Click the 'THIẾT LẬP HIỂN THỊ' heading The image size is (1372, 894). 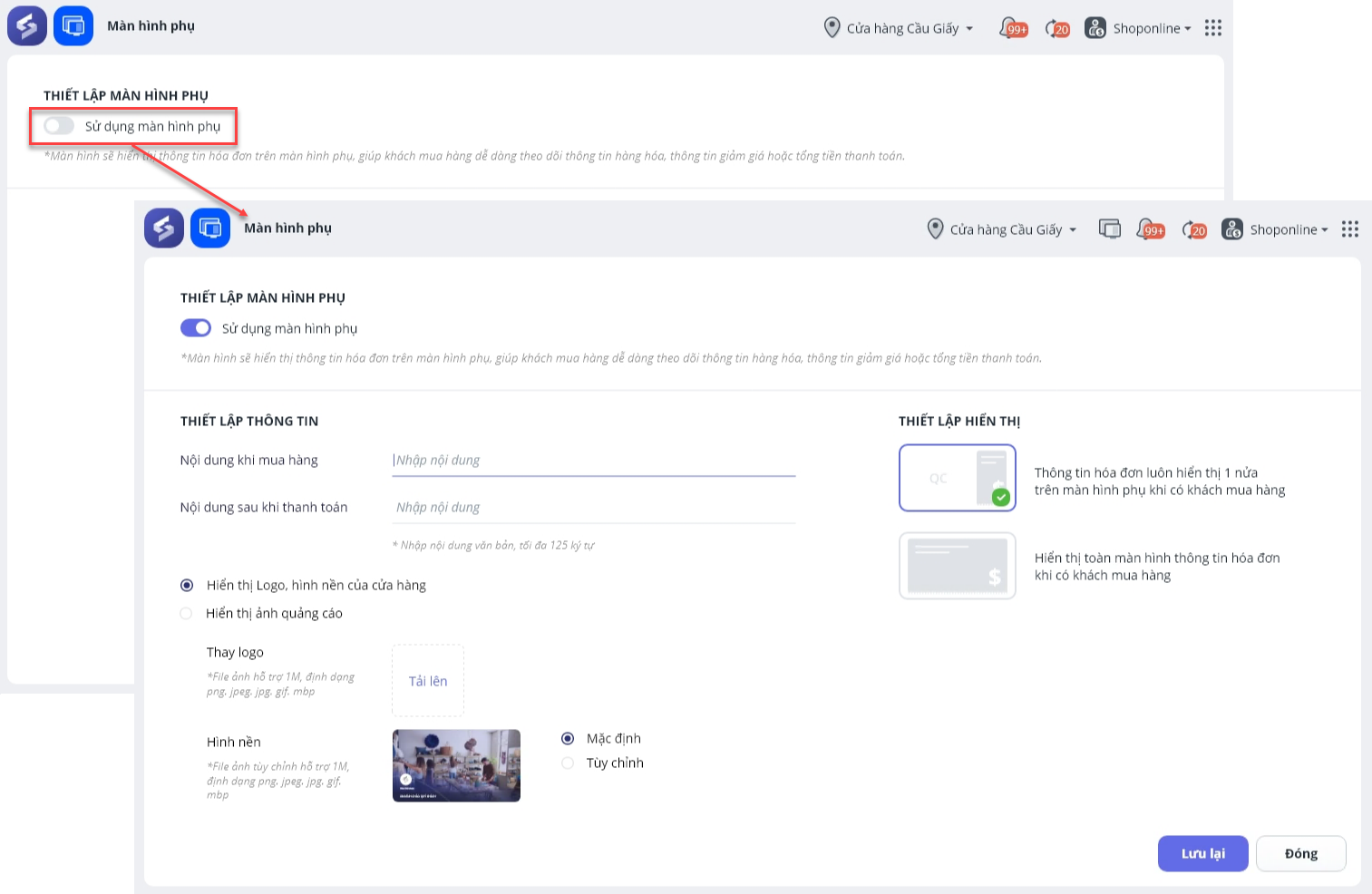(959, 421)
